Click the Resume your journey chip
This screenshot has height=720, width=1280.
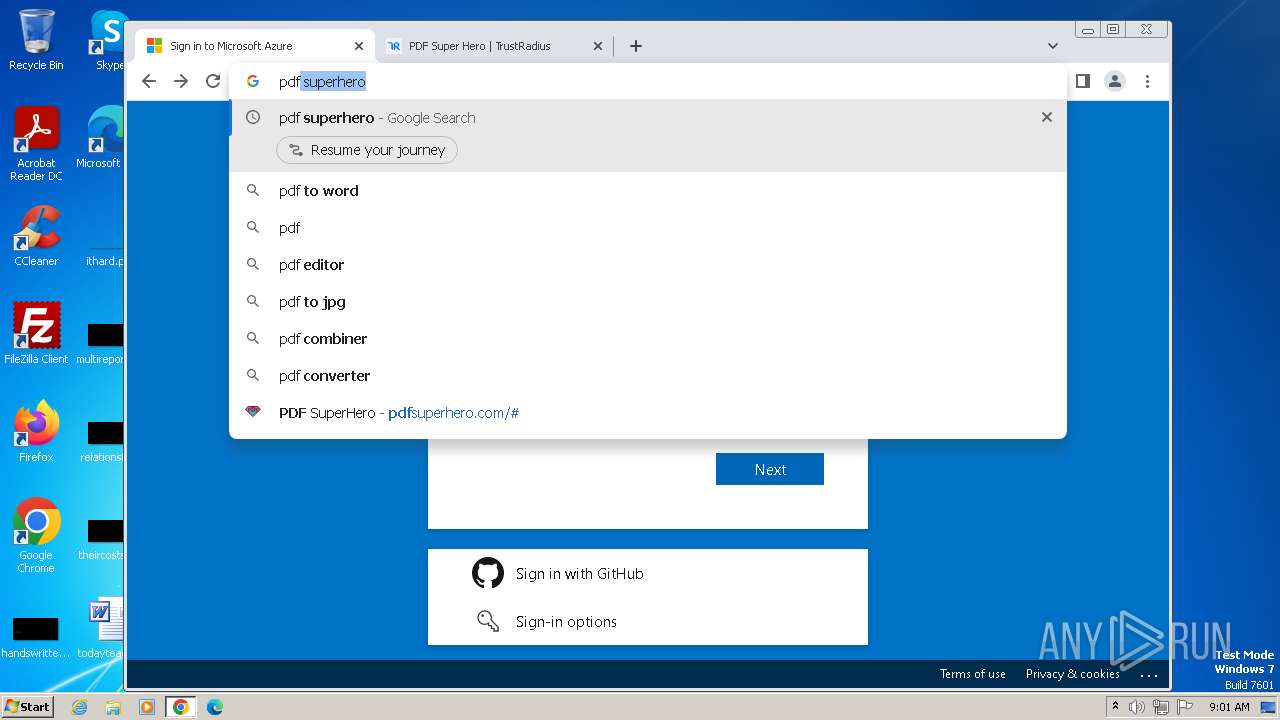(367, 150)
